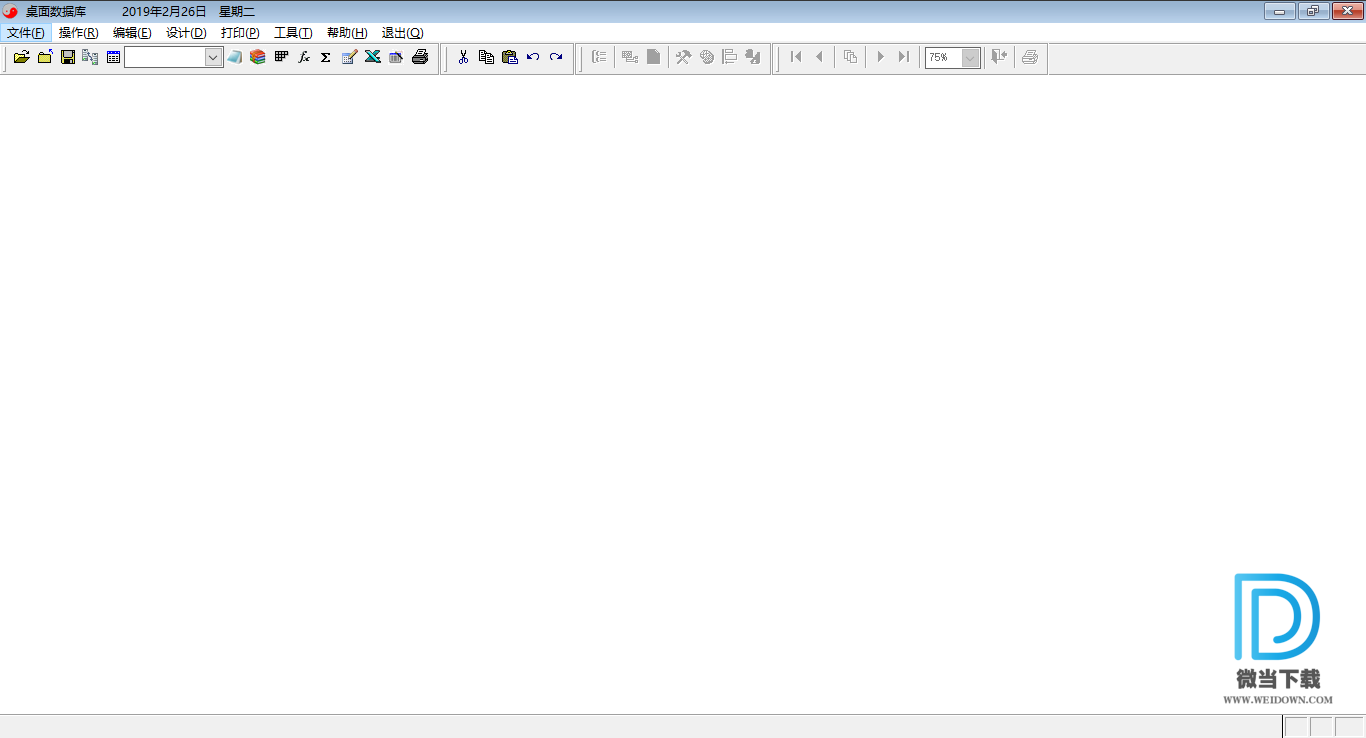Click the yellow folder icon with blue arrow
The width and height of the screenshot is (1366, 738).
click(45, 57)
